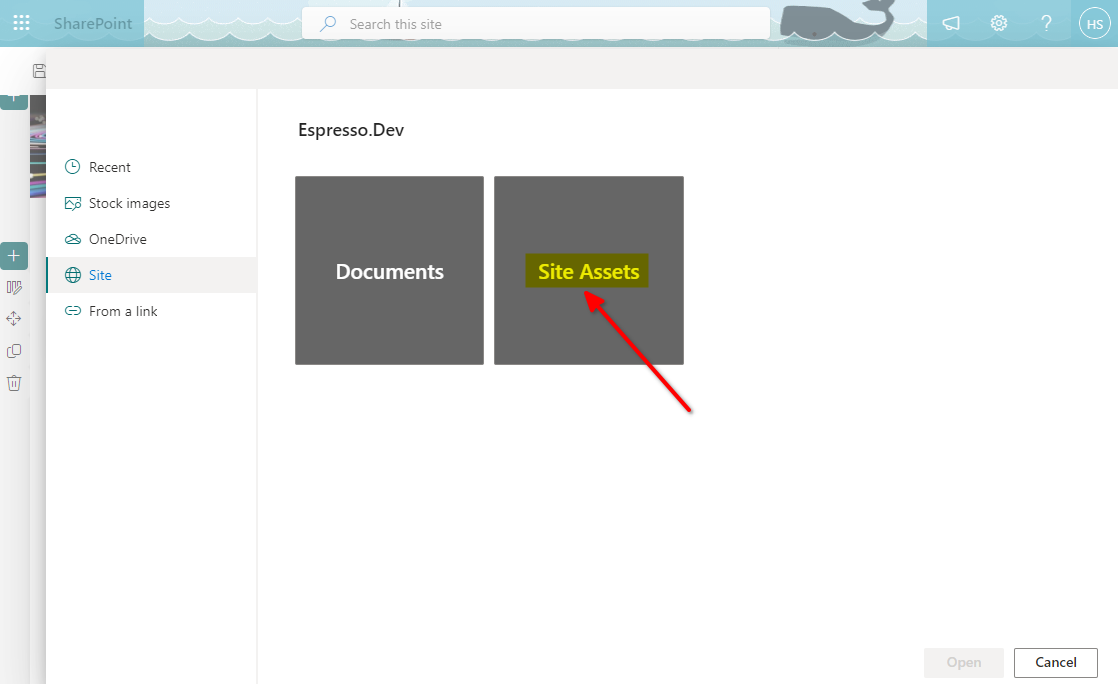This screenshot has height=684, width=1118.
Task: Open the megaphone feedback icon
Action: [x=951, y=24]
